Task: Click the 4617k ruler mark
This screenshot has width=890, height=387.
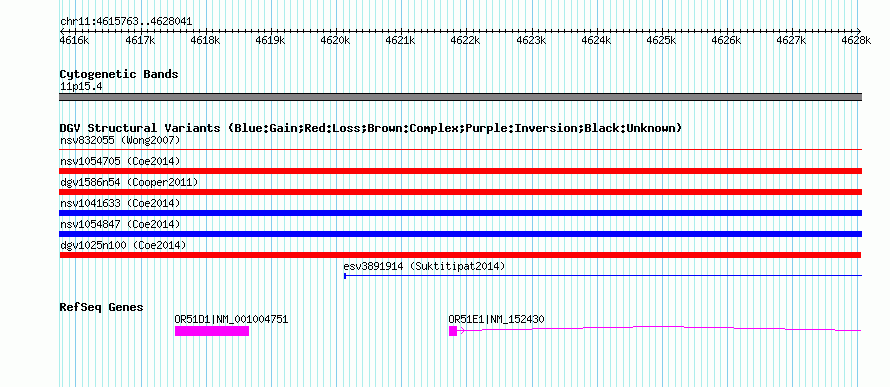Action: (139, 40)
